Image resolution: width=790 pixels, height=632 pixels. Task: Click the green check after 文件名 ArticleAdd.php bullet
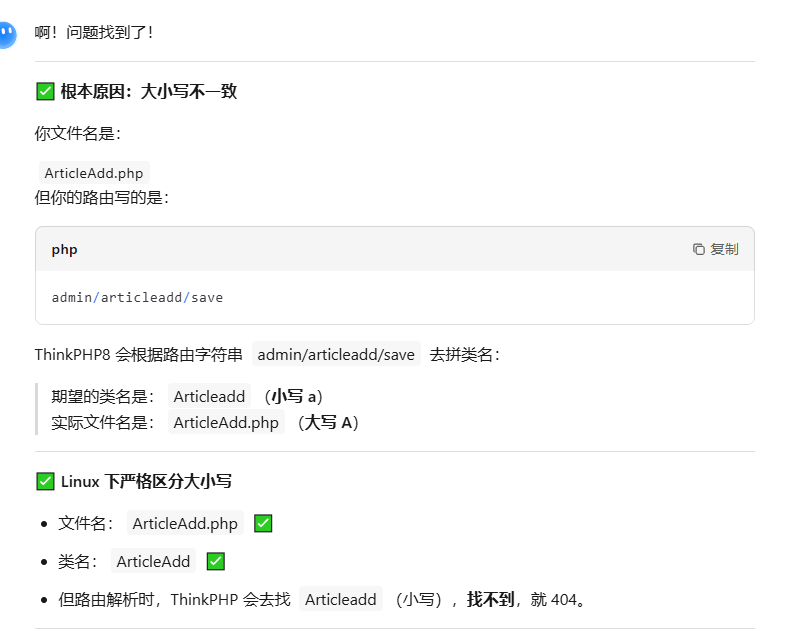point(264,523)
